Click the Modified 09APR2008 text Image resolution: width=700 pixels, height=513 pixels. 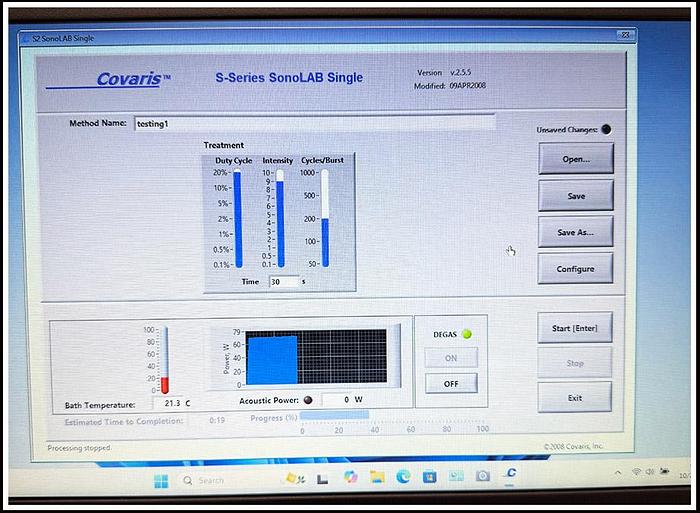point(450,86)
